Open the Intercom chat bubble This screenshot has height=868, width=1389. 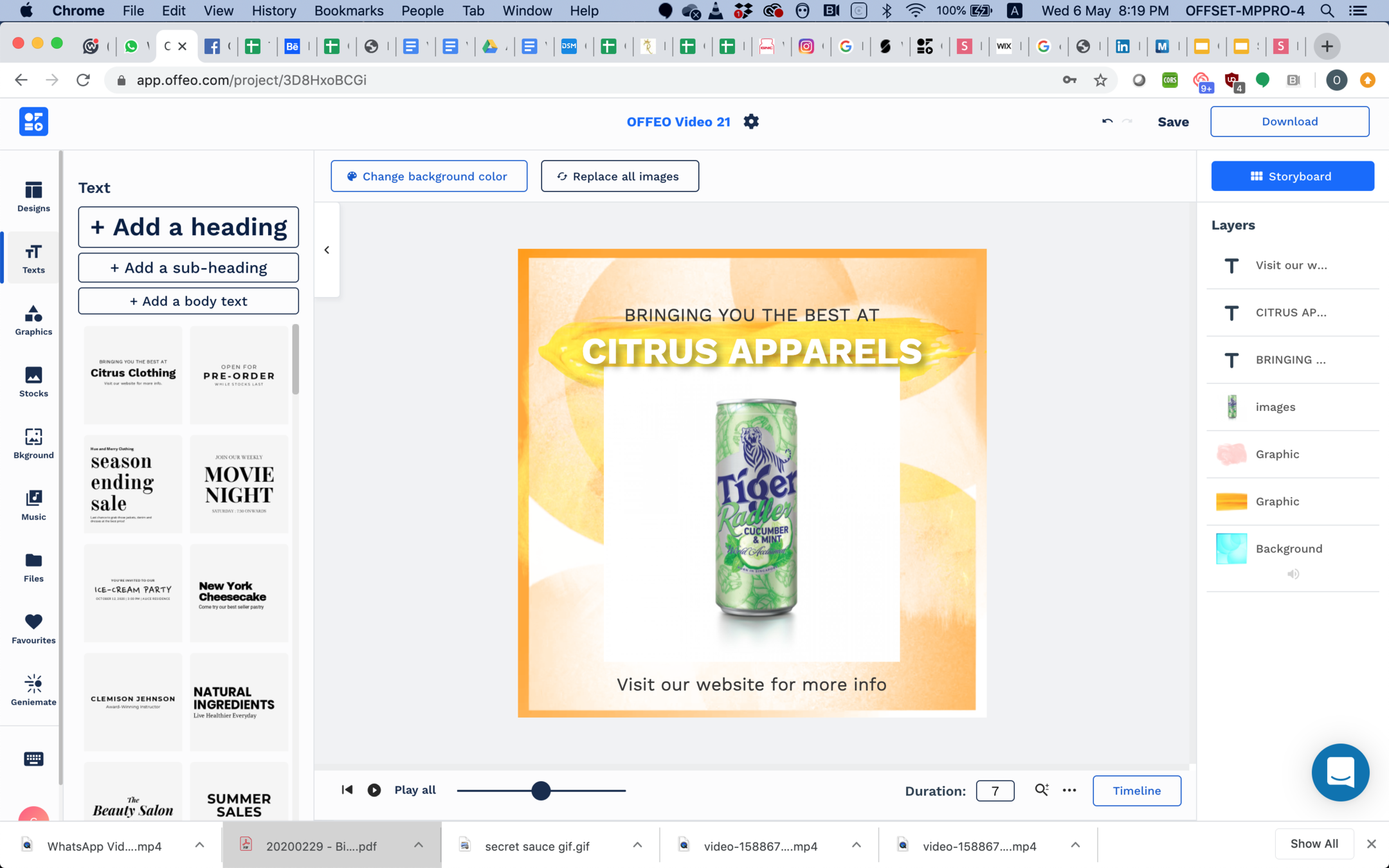point(1340,772)
